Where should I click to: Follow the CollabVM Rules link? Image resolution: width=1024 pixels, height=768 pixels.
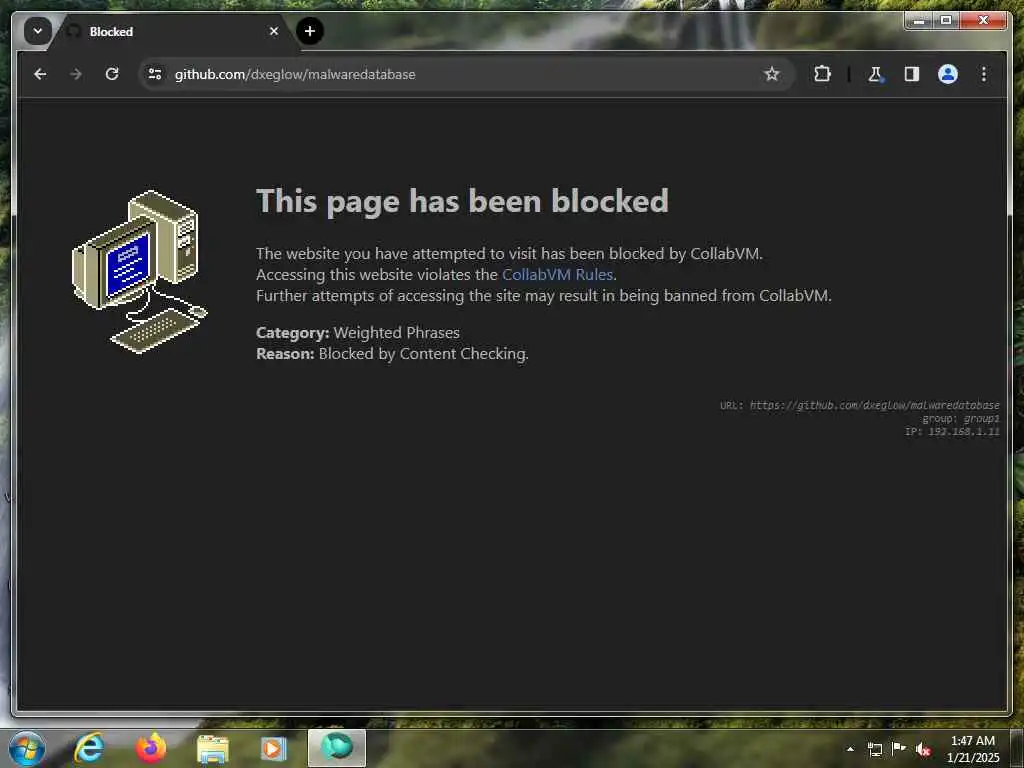(x=557, y=274)
